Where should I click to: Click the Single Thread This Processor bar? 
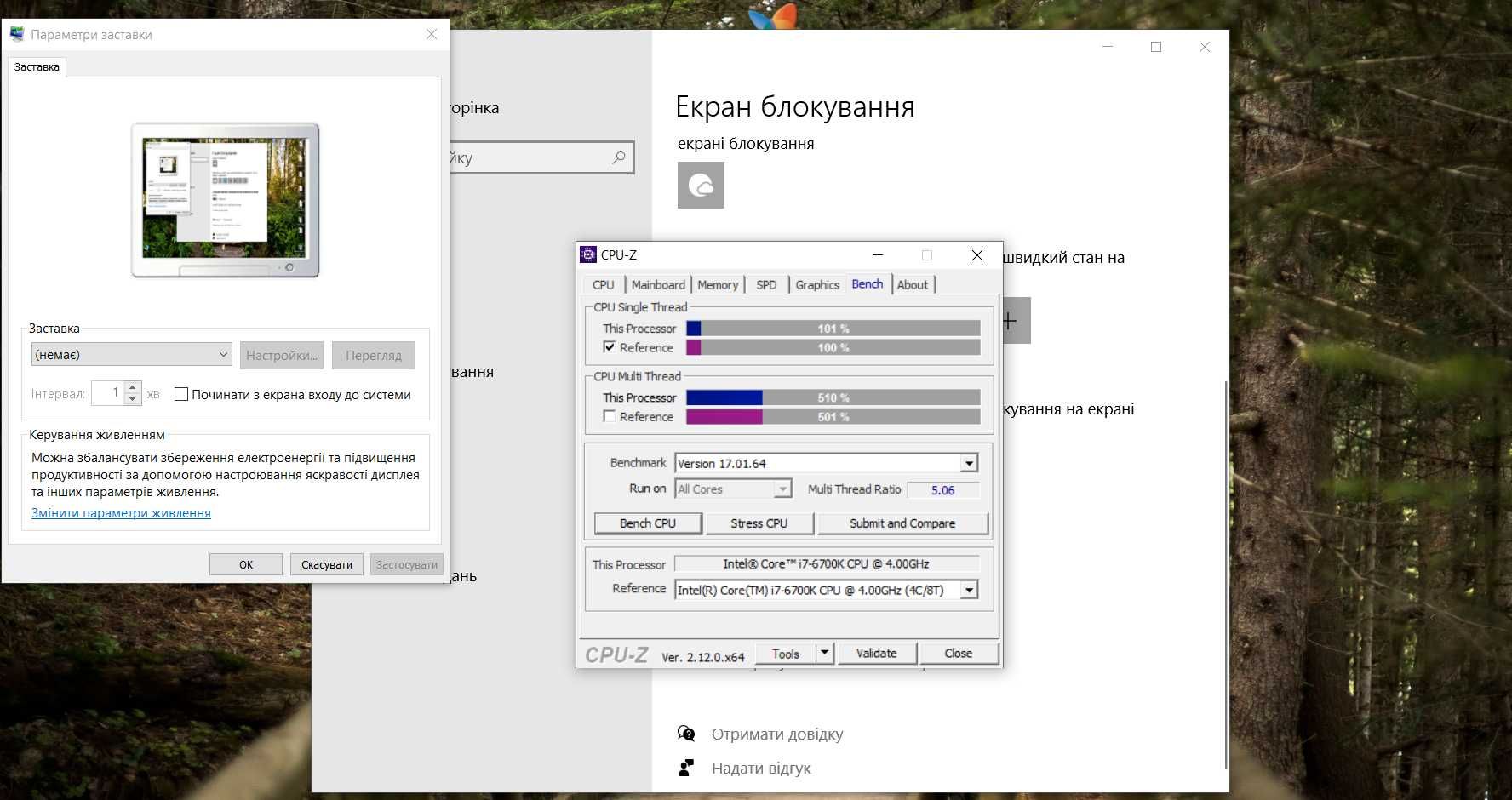pos(833,329)
